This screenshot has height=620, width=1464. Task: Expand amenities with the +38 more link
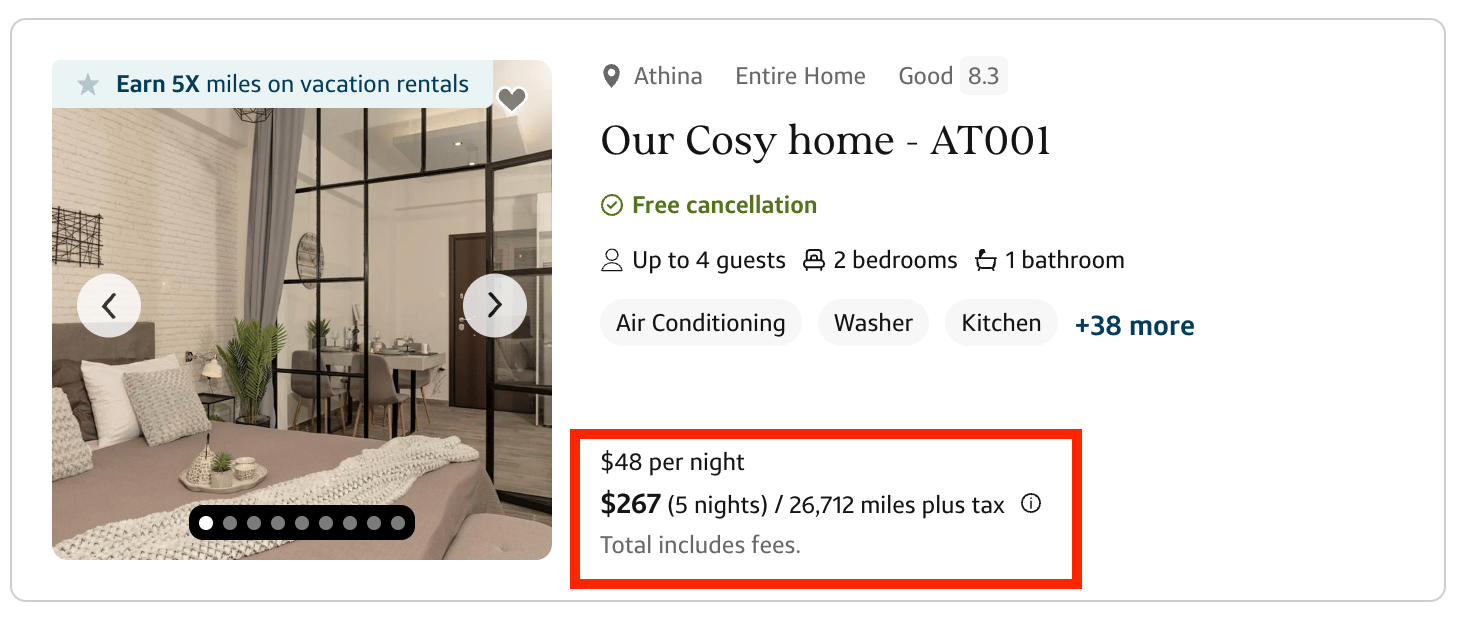tap(1134, 324)
